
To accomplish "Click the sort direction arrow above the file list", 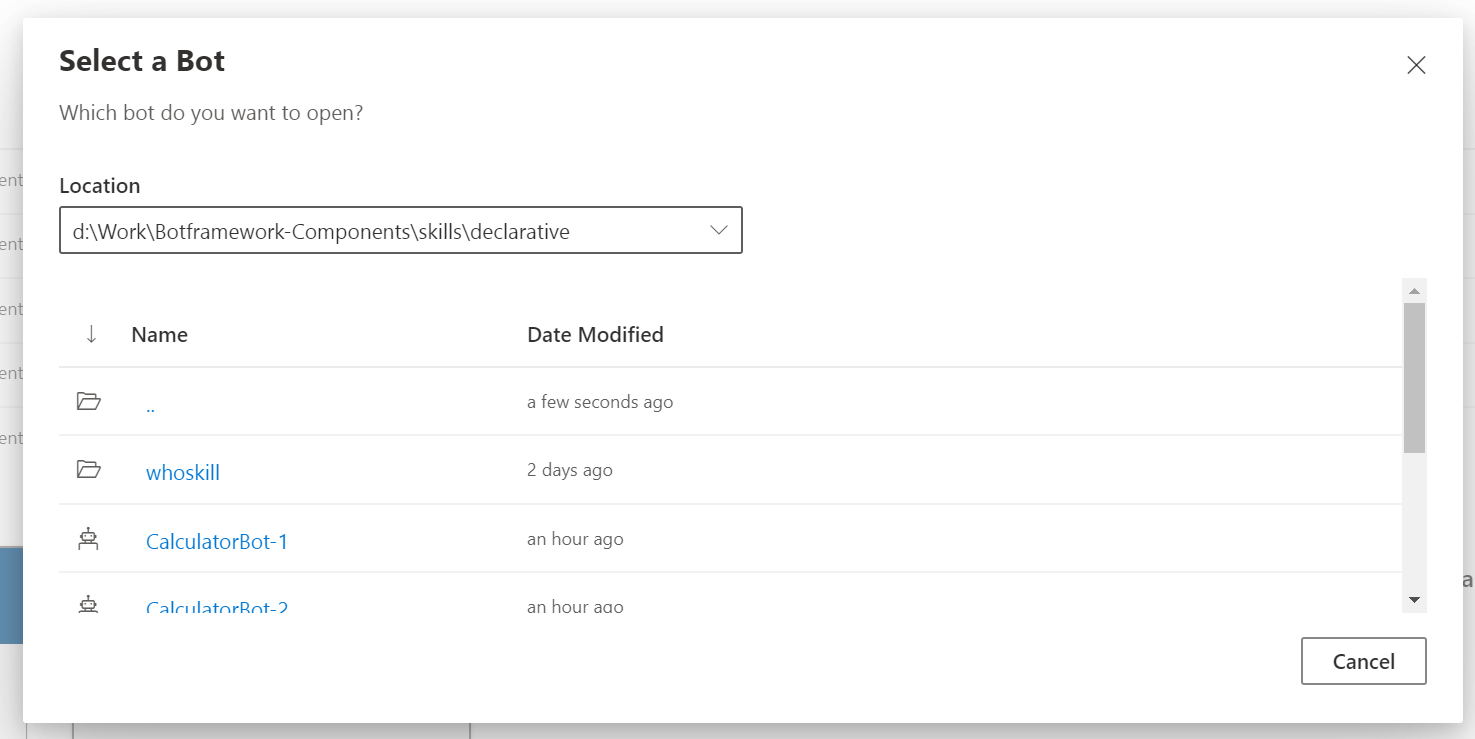I will [91, 334].
